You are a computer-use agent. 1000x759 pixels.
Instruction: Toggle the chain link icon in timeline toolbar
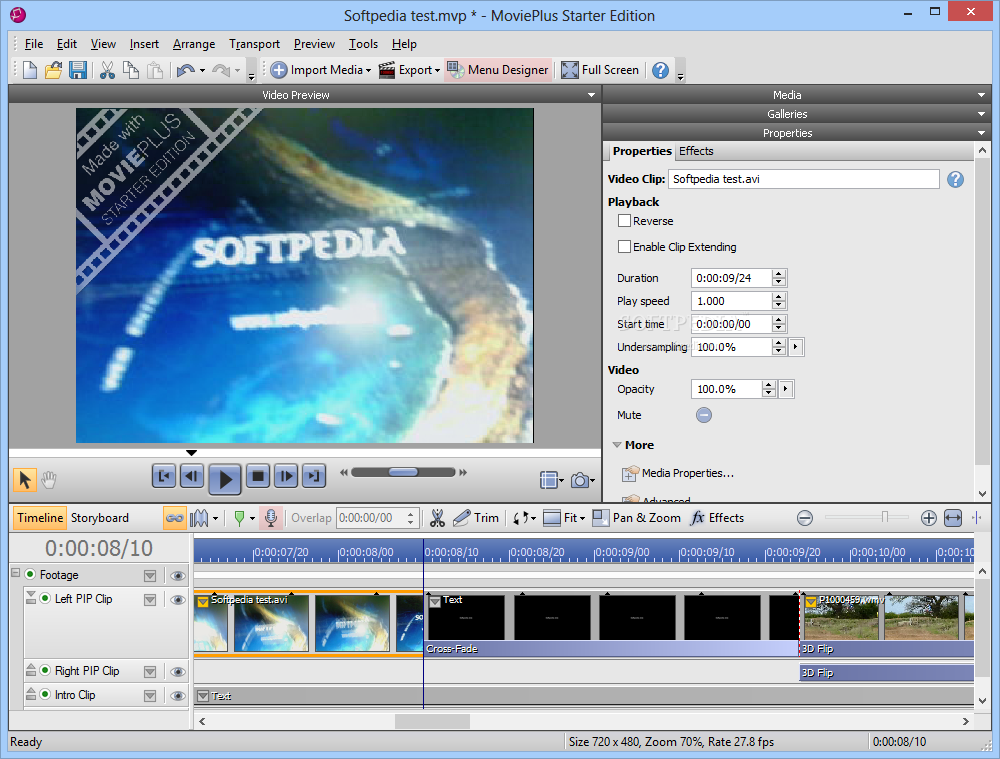point(174,518)
